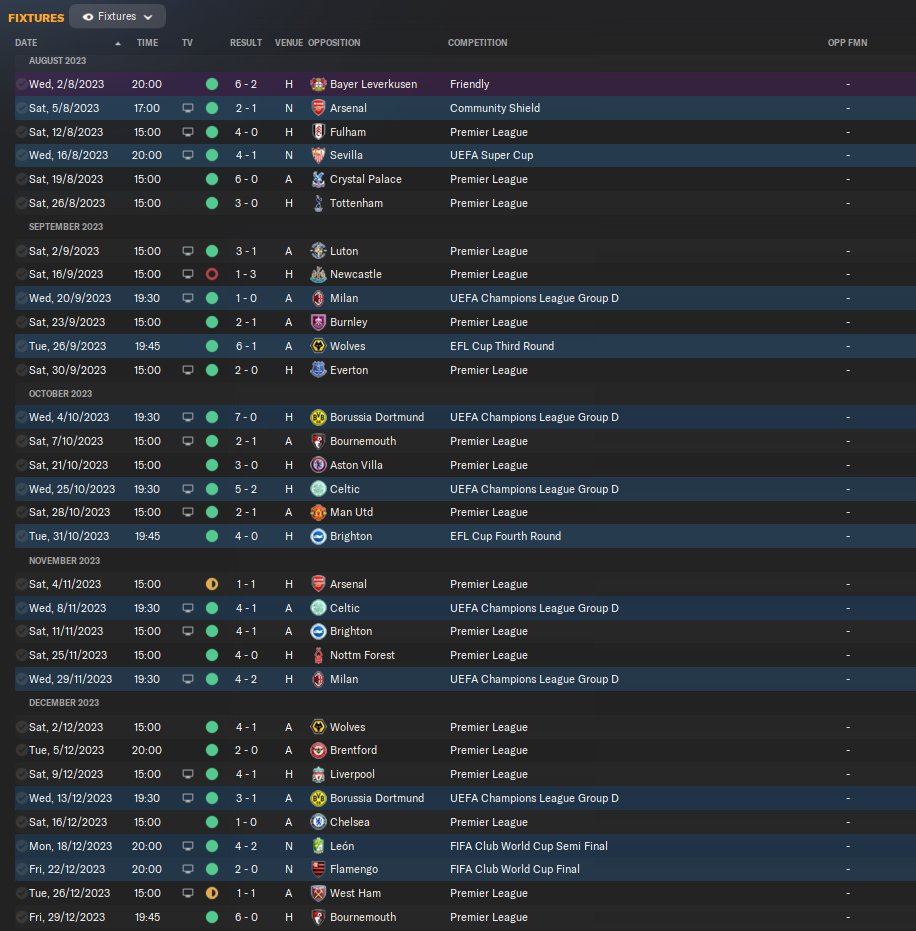
Task: Click the Arsenal badge in Community Shield row
Action: click(318, 108)
